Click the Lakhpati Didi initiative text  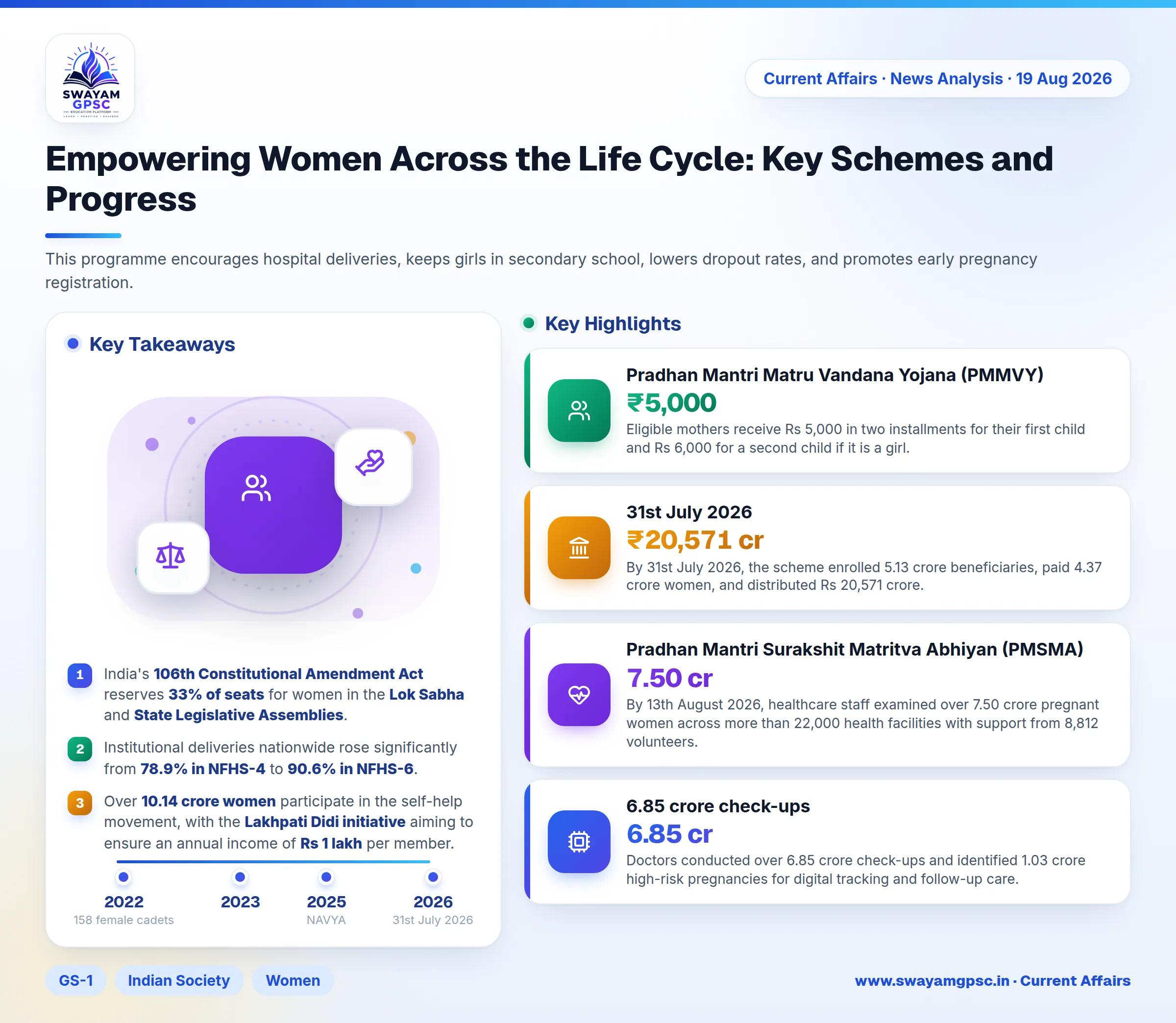(325, 822)
